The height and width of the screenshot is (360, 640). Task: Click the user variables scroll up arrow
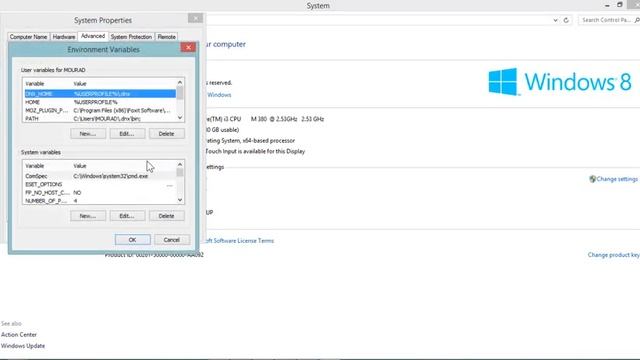click(x=180, y=82)
